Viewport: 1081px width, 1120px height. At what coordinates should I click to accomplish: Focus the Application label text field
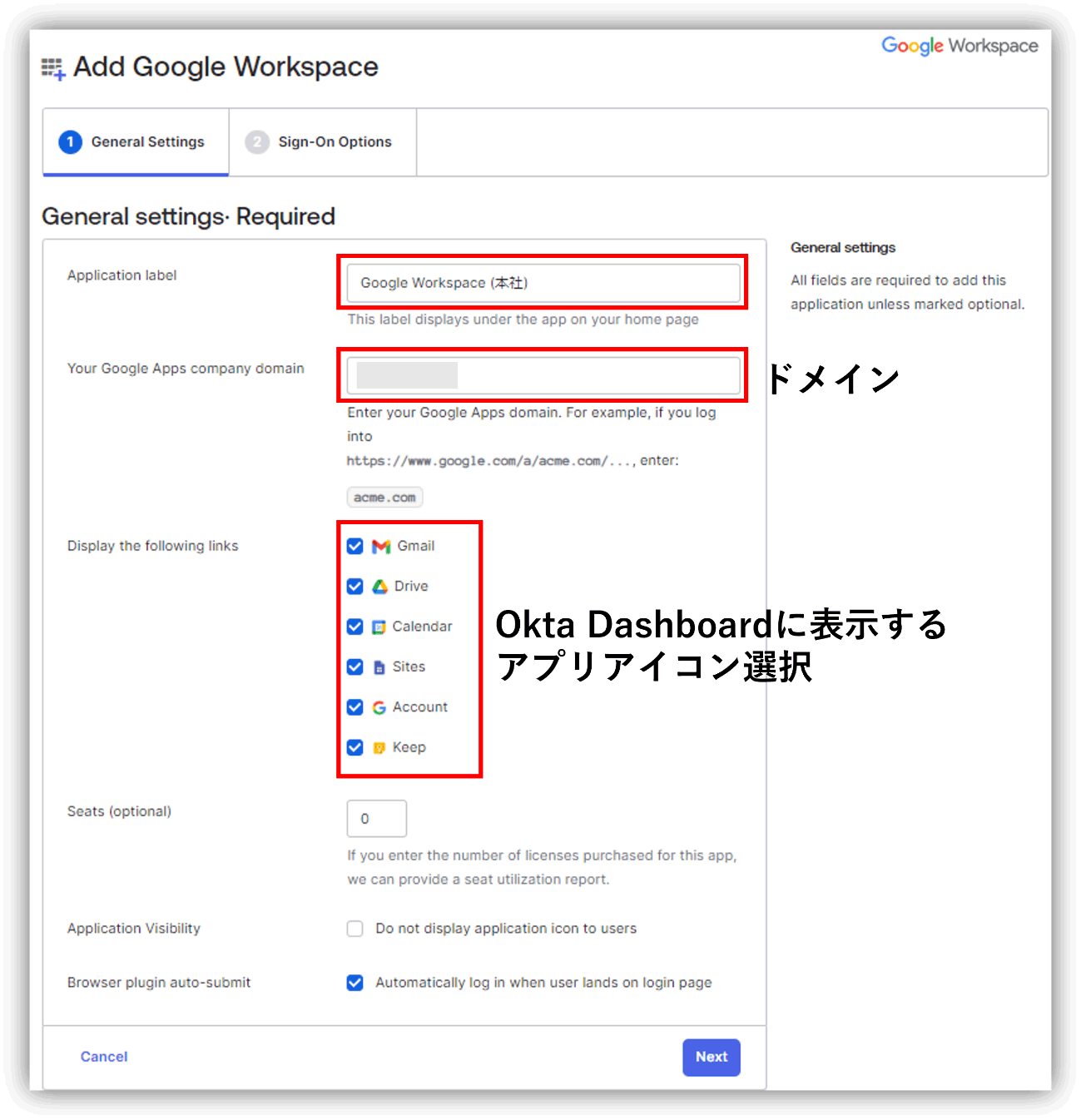(543, 283)
